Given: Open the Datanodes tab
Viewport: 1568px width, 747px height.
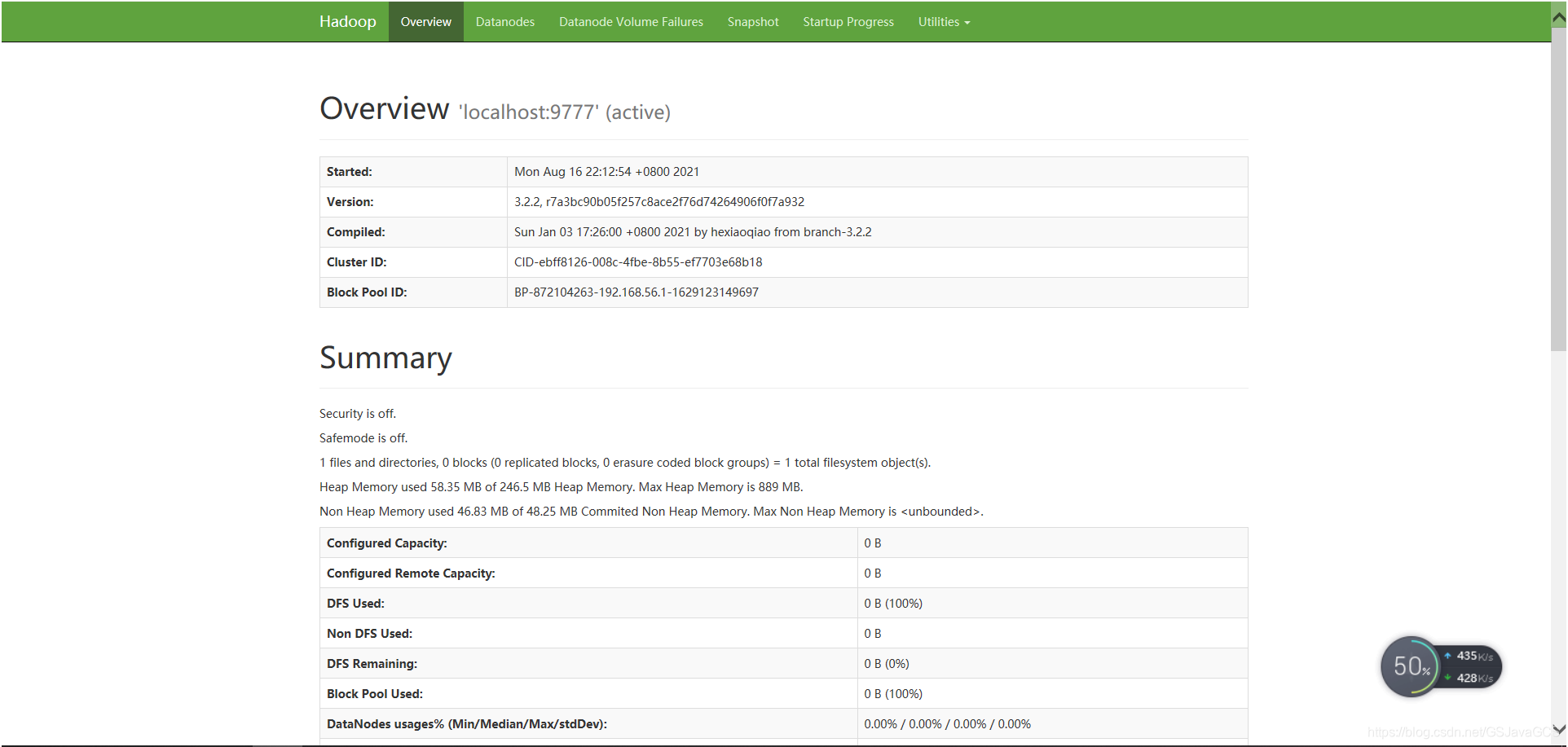Looking at the screenshot, I should click(505, 22).
